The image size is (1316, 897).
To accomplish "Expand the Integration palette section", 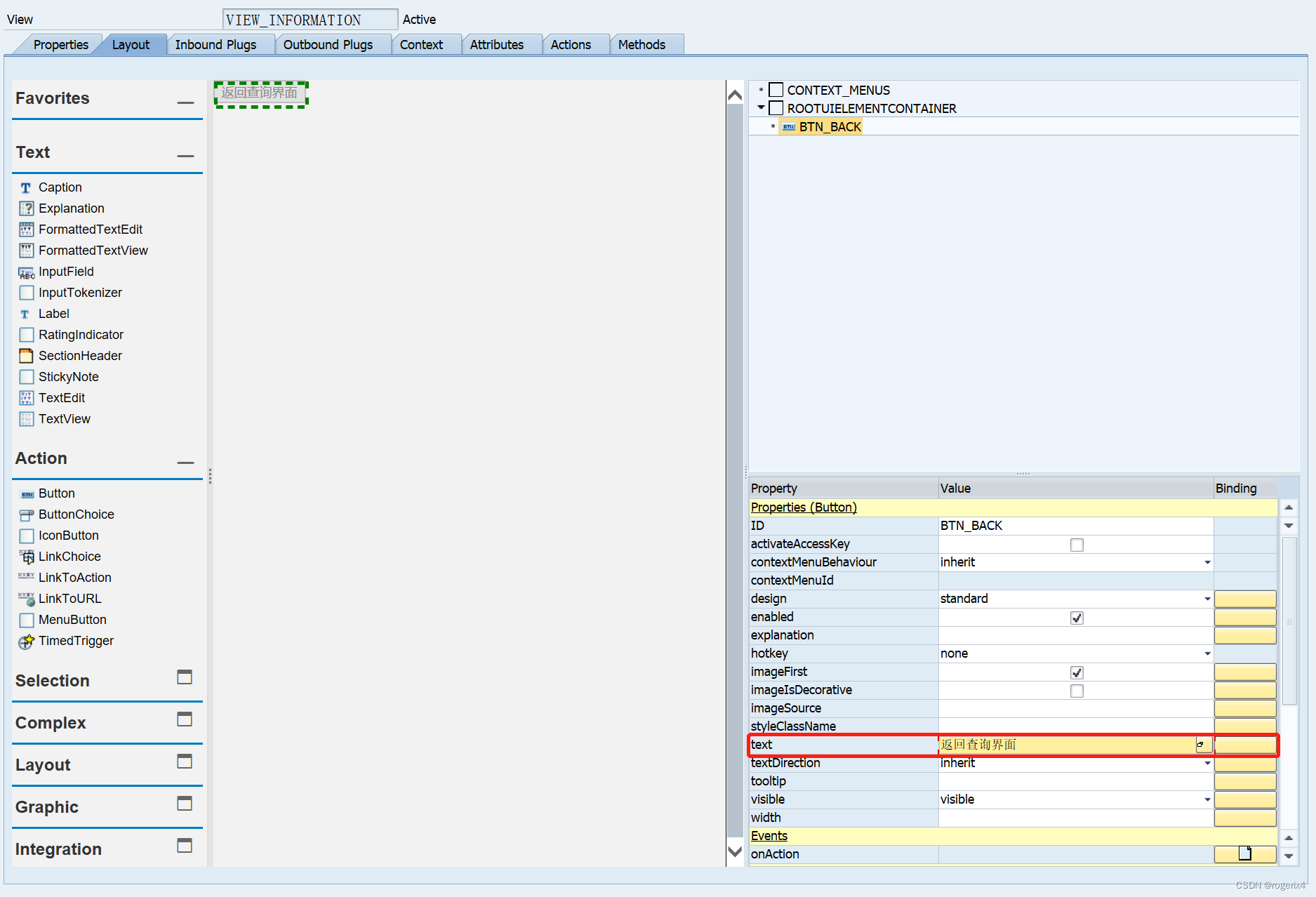I will click(185, 846).
